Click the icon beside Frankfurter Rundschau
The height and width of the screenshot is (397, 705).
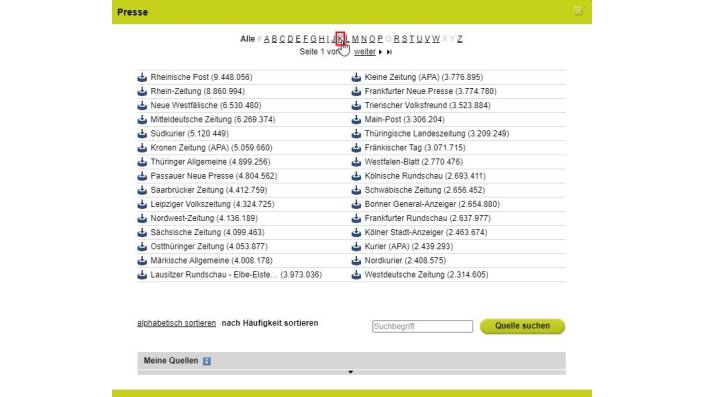pos(356,219)
